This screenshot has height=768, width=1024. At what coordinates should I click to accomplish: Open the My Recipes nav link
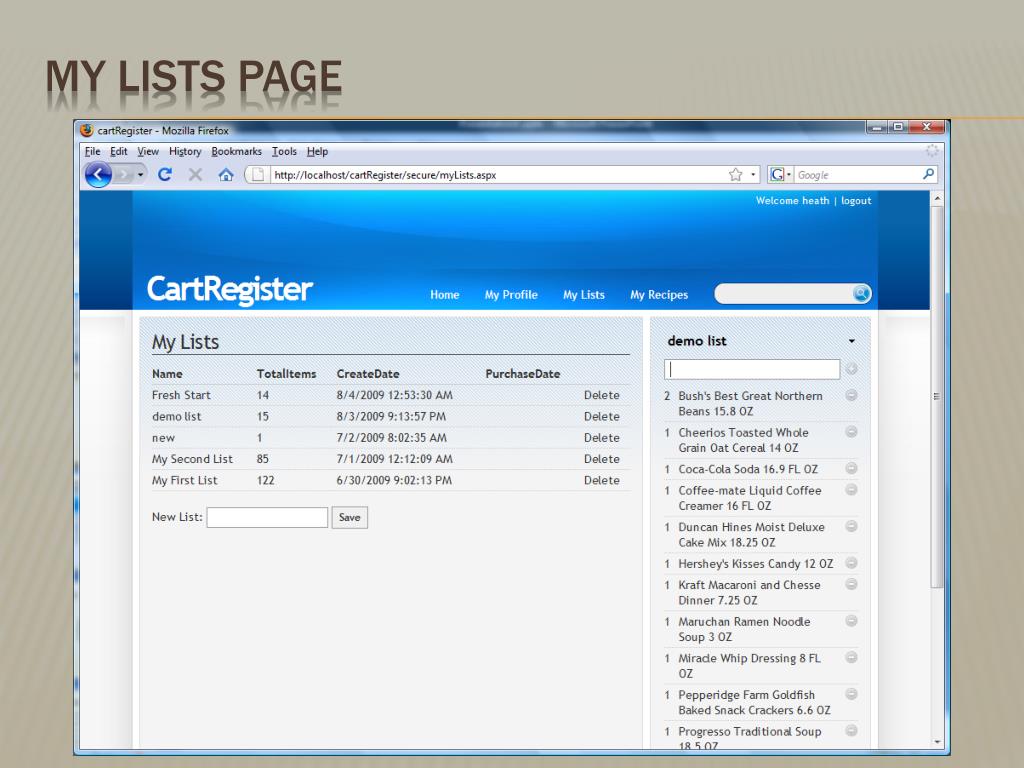tap(659, 295)
